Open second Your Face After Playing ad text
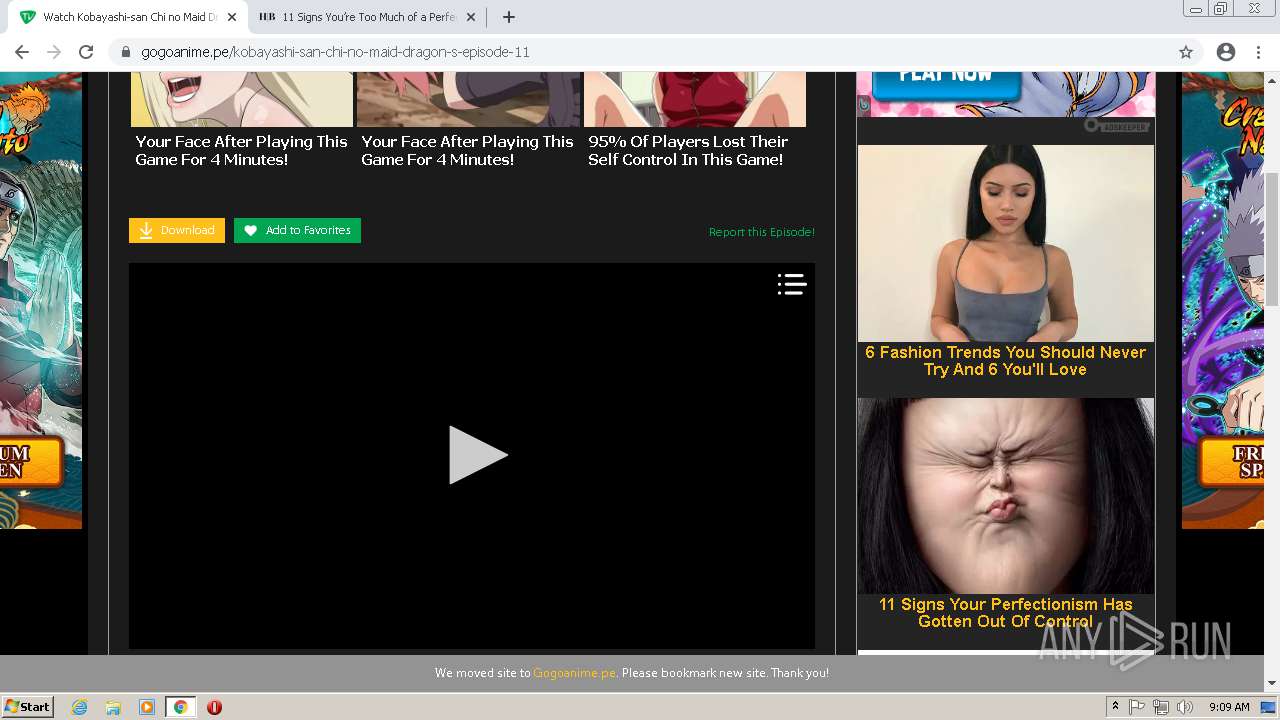This screenshot has width=1280, height=720. coord(467,151)
